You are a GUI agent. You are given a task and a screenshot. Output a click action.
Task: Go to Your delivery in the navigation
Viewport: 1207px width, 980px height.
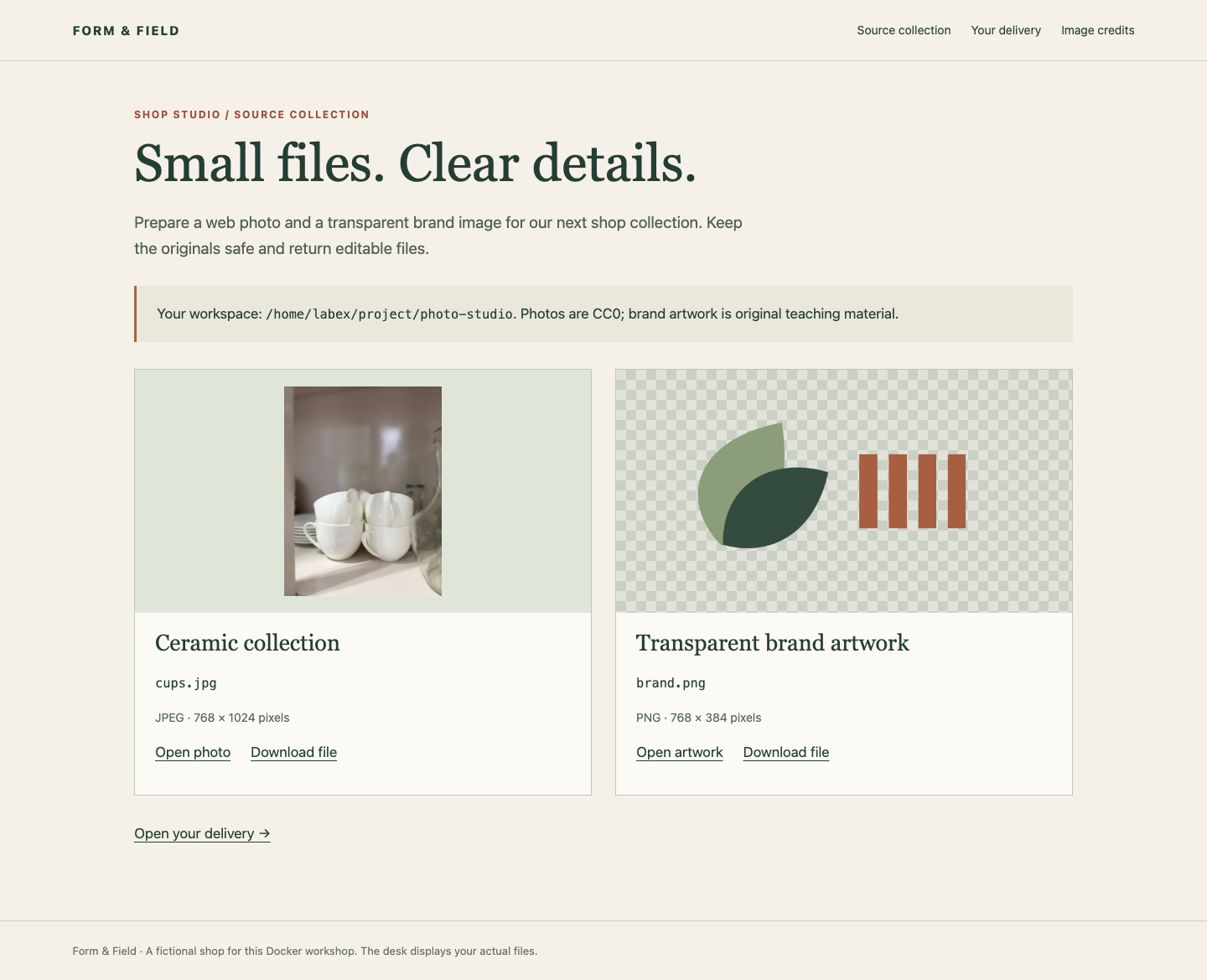[1006, 30]
